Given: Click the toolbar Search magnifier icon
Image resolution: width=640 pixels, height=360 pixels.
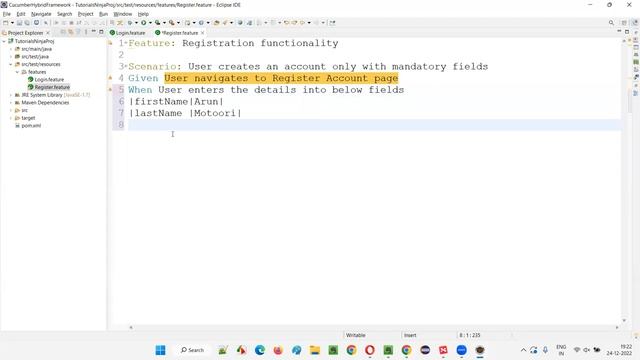Looking at the screenshot, I should (x=611, y=23).
